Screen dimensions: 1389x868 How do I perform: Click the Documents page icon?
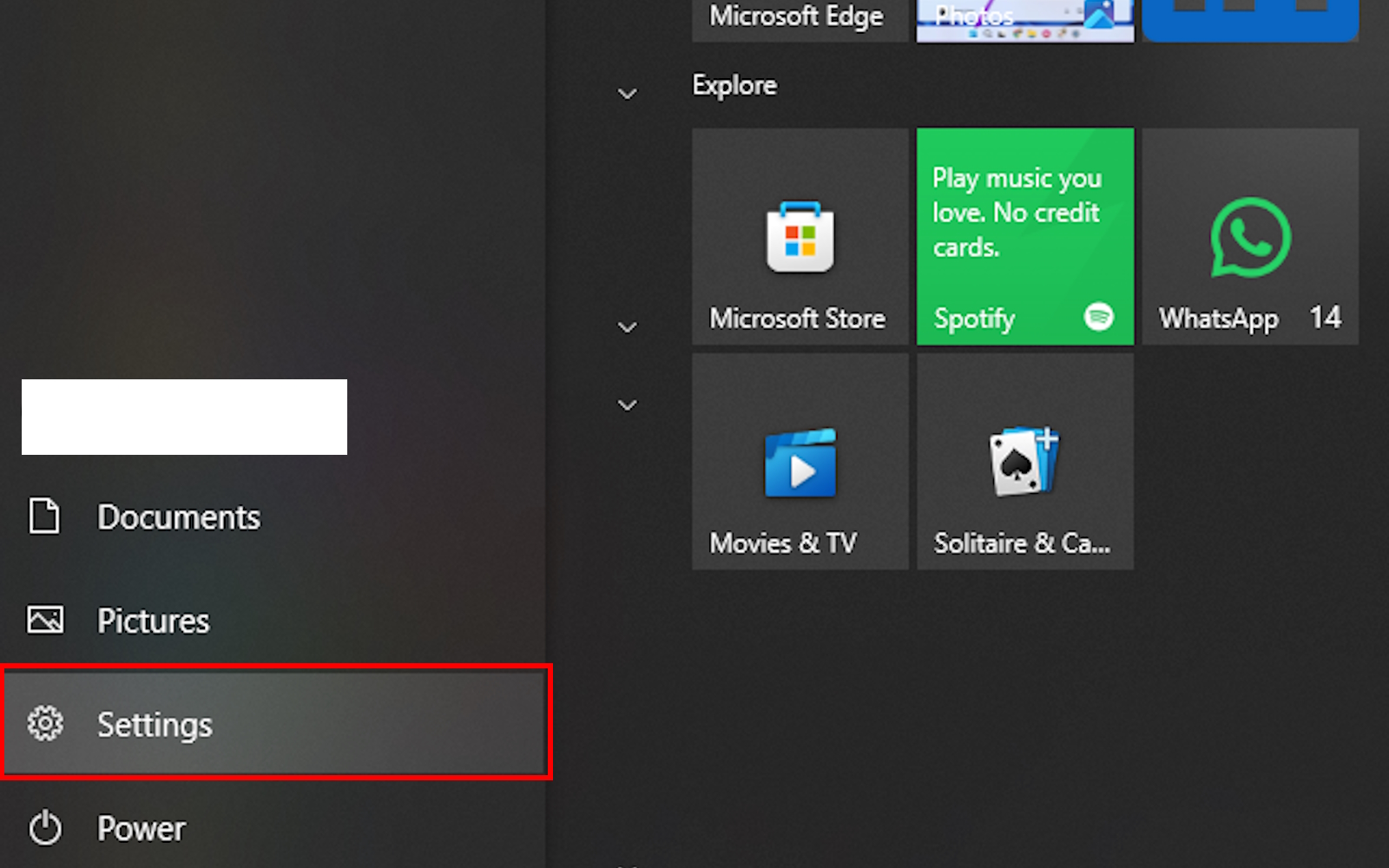(44, 516)
